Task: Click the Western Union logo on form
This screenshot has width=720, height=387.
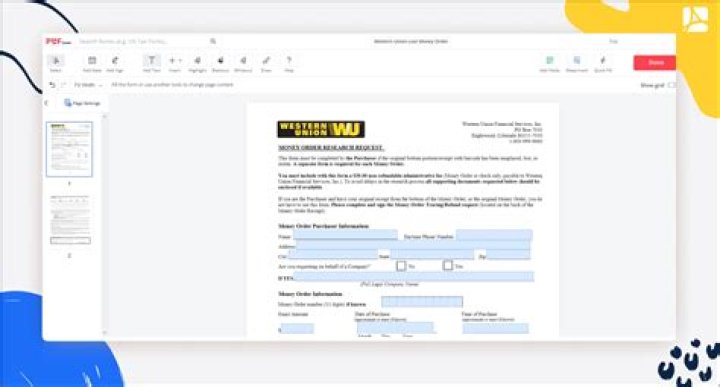Action: tap(321, 129)
